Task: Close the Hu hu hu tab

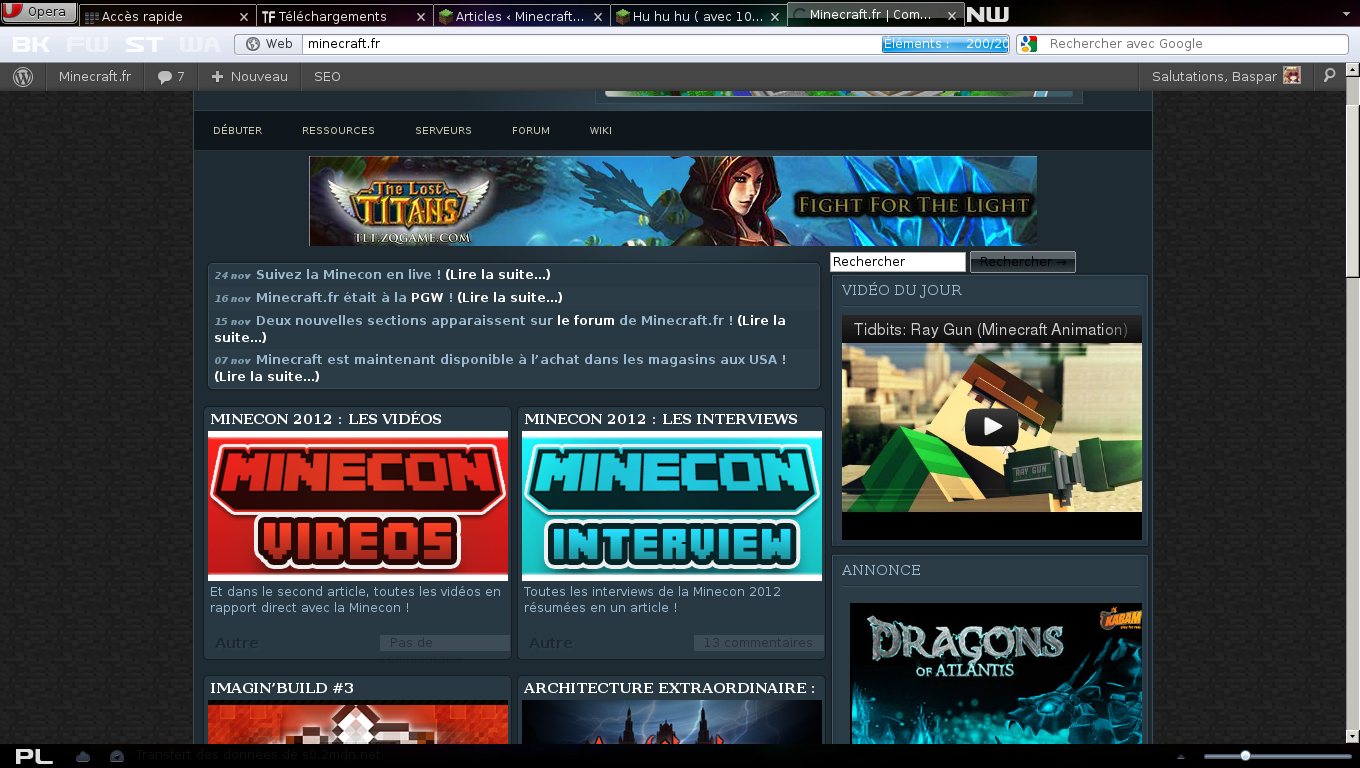Action: point(774,17)
